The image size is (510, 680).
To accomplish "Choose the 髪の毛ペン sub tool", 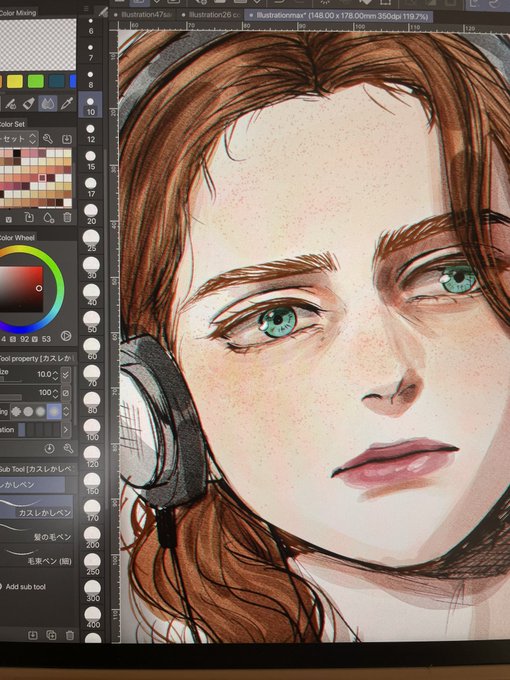I will [36, 533].
